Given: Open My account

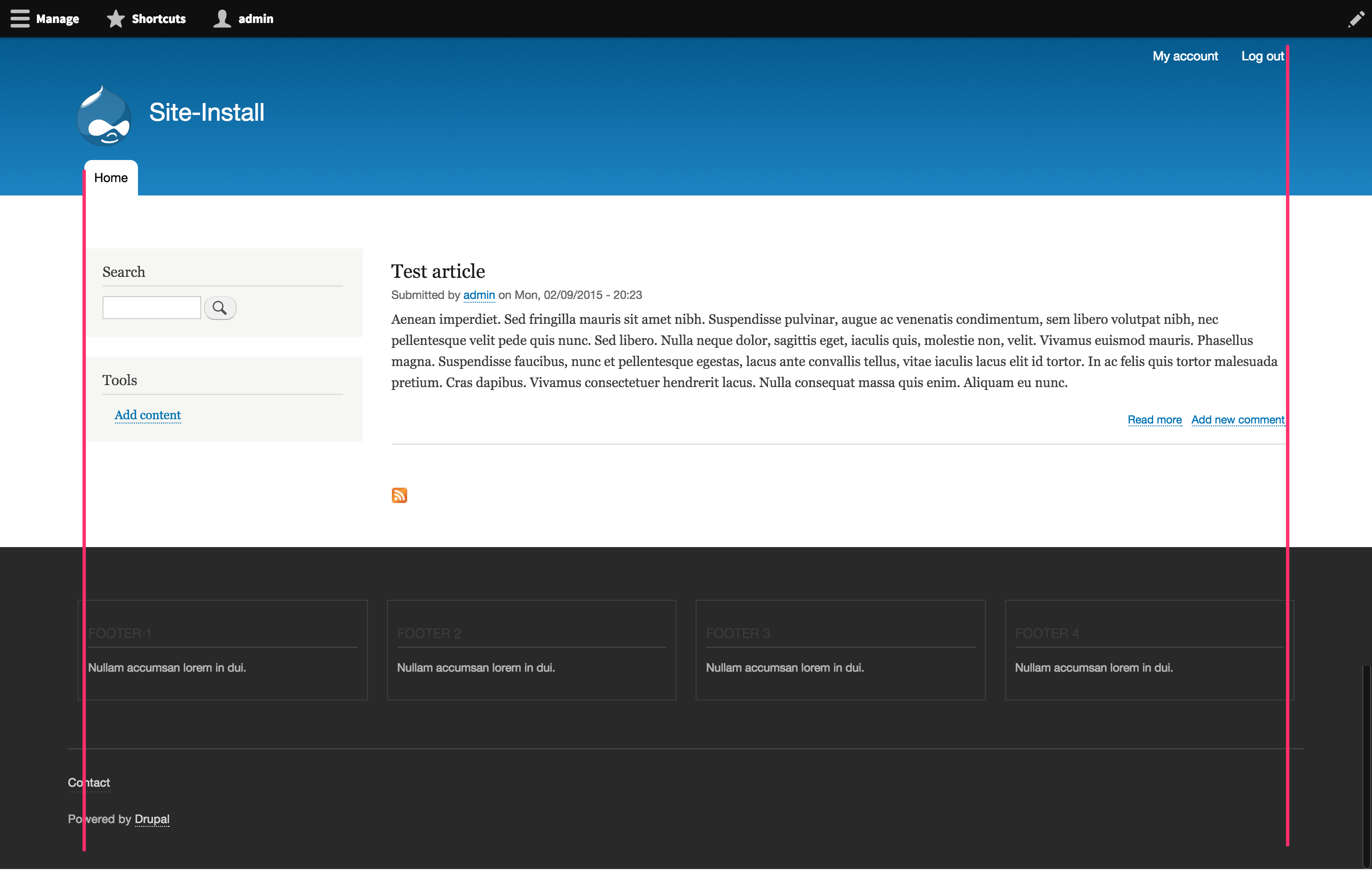Looking at the screenshot, I should tap(1185, 56).
